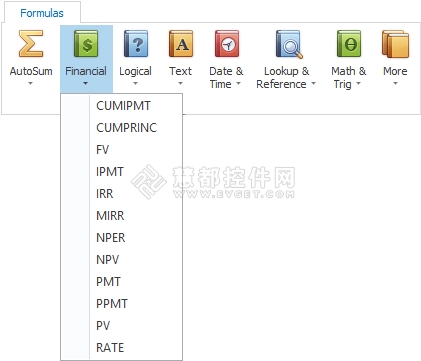Pick NPER in the function list
This screenshot has height=361, width=421.
121,238
